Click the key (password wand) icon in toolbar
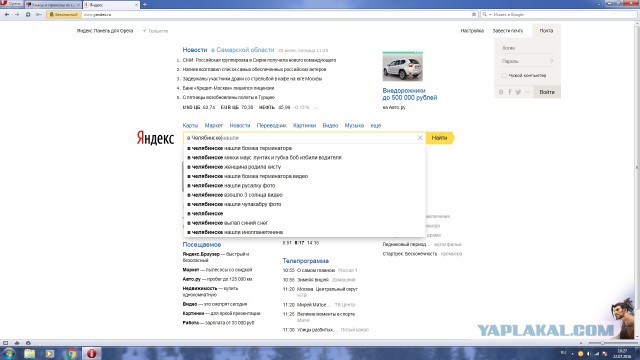The height and width of the screenshot is (360, 640). (x=38, y=14)
